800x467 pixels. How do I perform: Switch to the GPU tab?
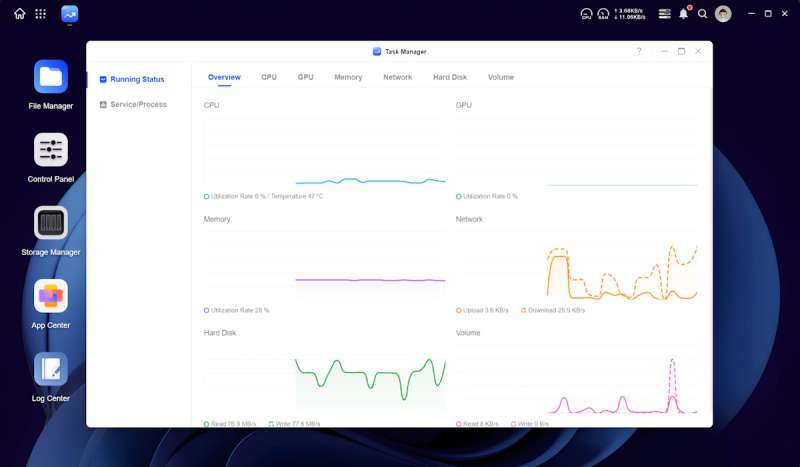[x=306, y=77]
